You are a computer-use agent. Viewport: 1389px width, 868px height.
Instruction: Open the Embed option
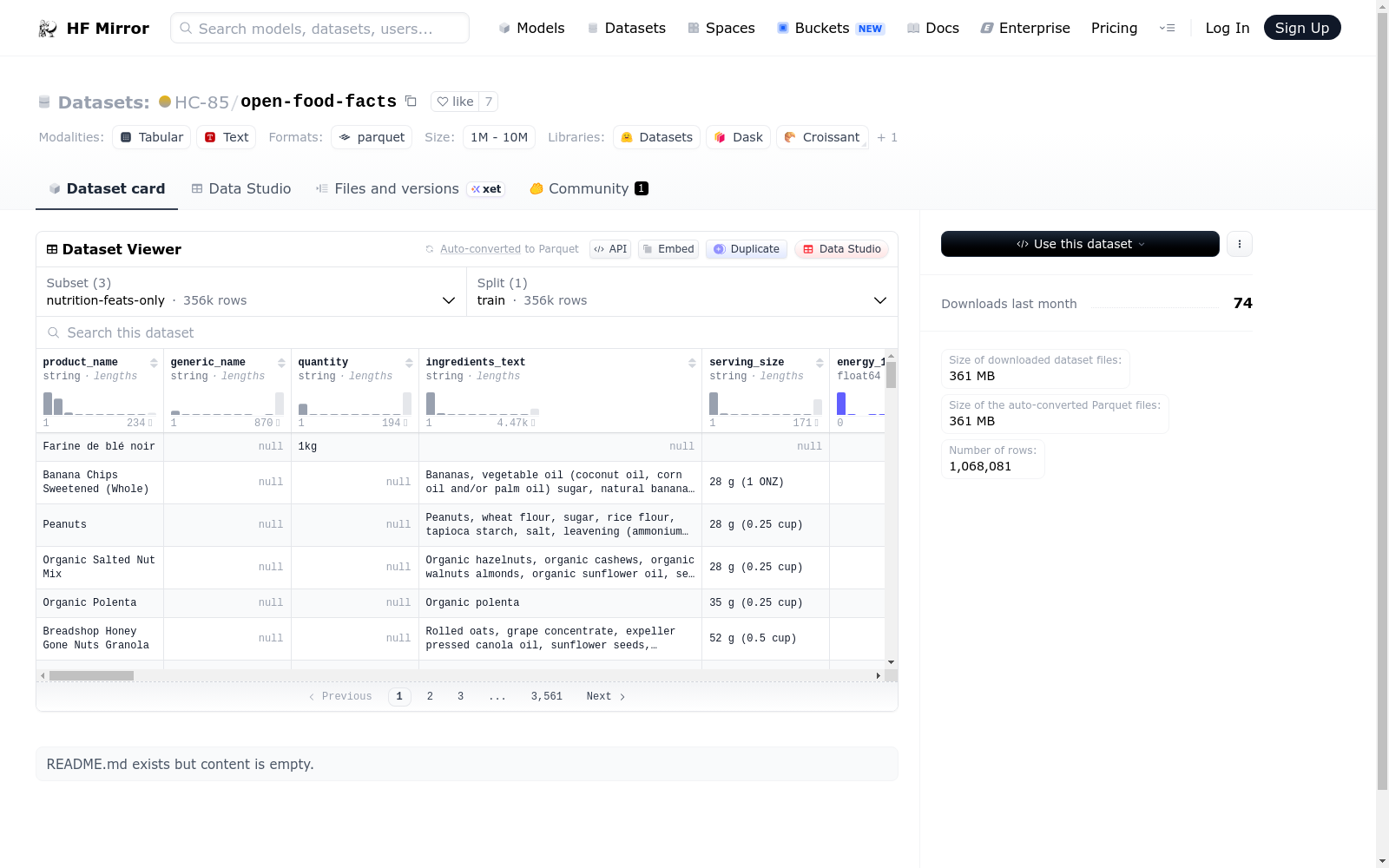click(x=668, y=249)
